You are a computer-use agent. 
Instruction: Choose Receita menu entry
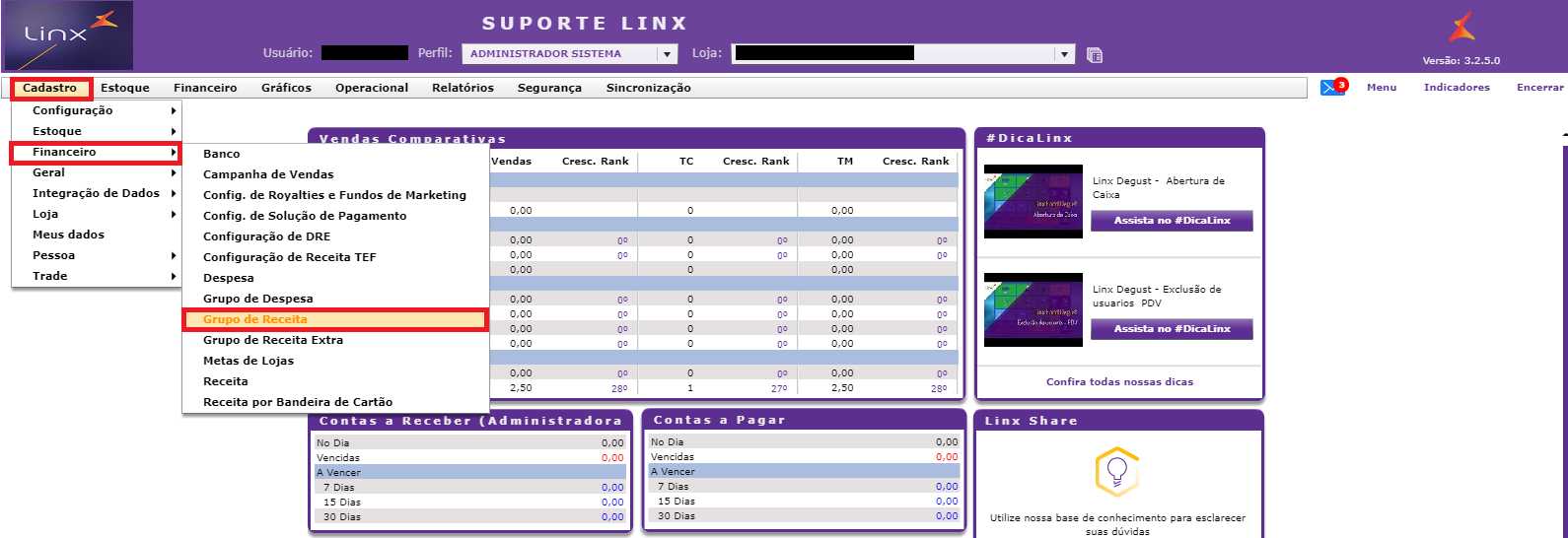335,381
